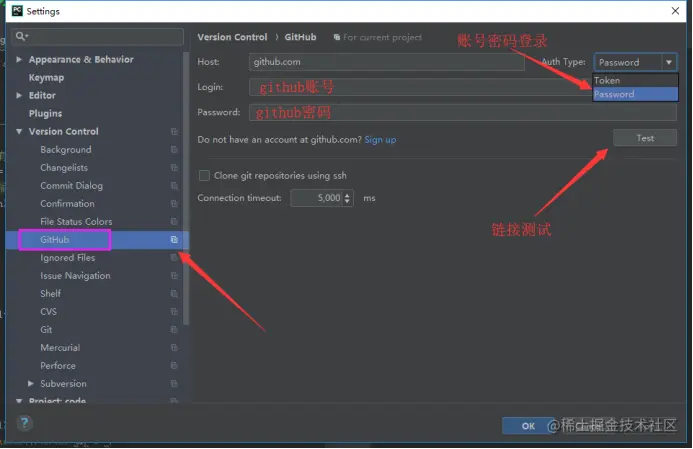Click the project-level icon beside Ignored Files
The height and width of the screenshot is (449, 693).
pyautogui.click(x=174, y=258)
